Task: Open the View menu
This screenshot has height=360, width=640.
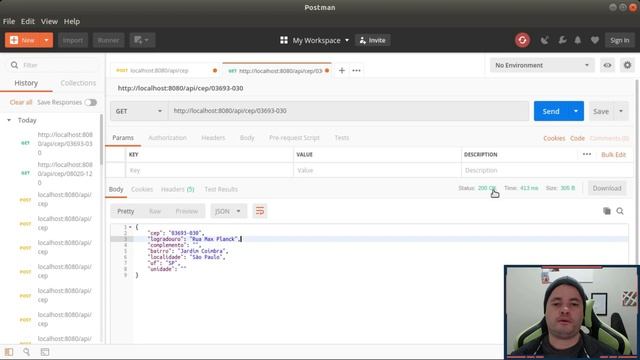Action: pyautogui.click(x=49, y=21)
